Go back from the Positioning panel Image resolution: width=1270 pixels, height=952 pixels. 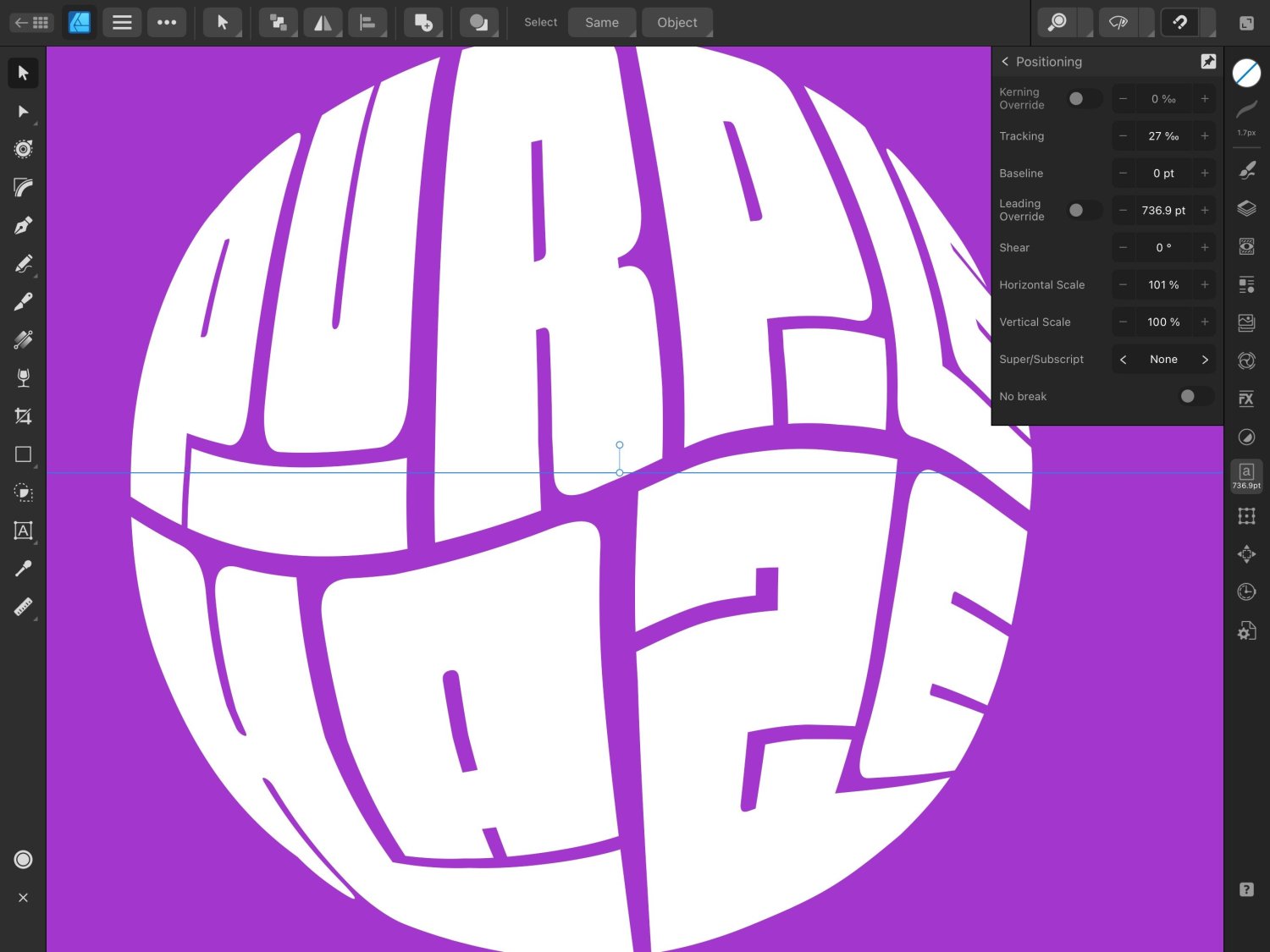click(x=1005, y=62)
